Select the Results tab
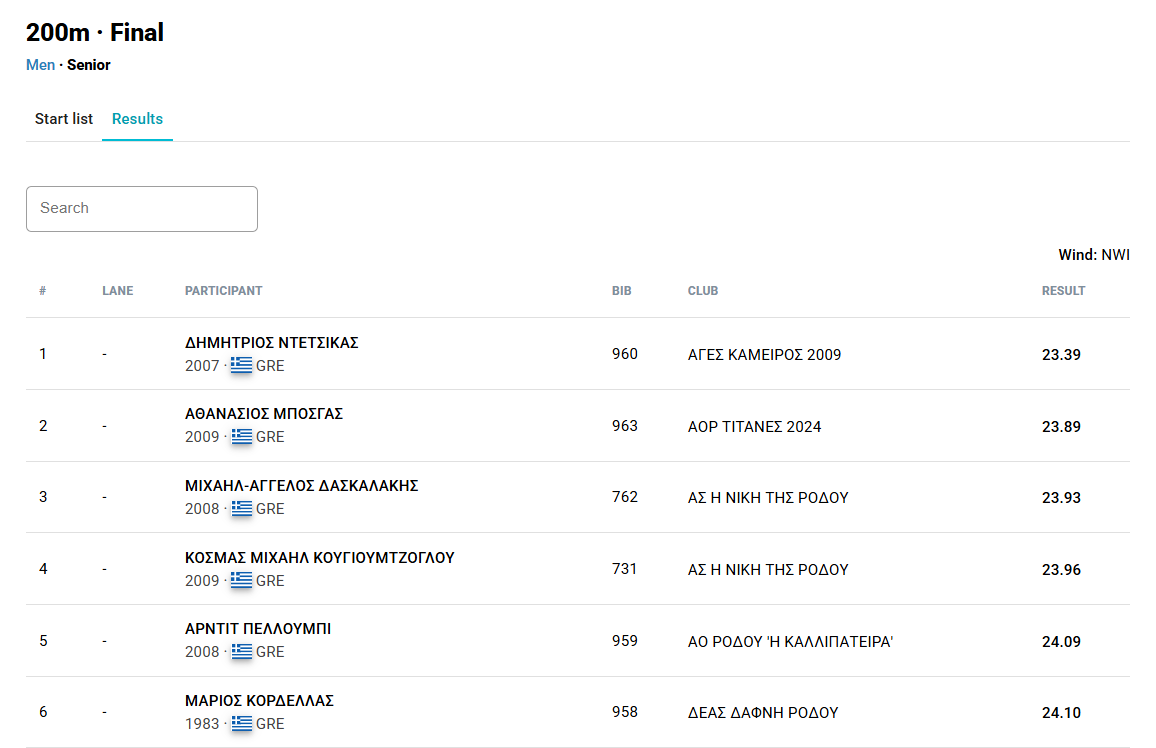Screen dimensions: 1156x748 (x=137, y=119)
